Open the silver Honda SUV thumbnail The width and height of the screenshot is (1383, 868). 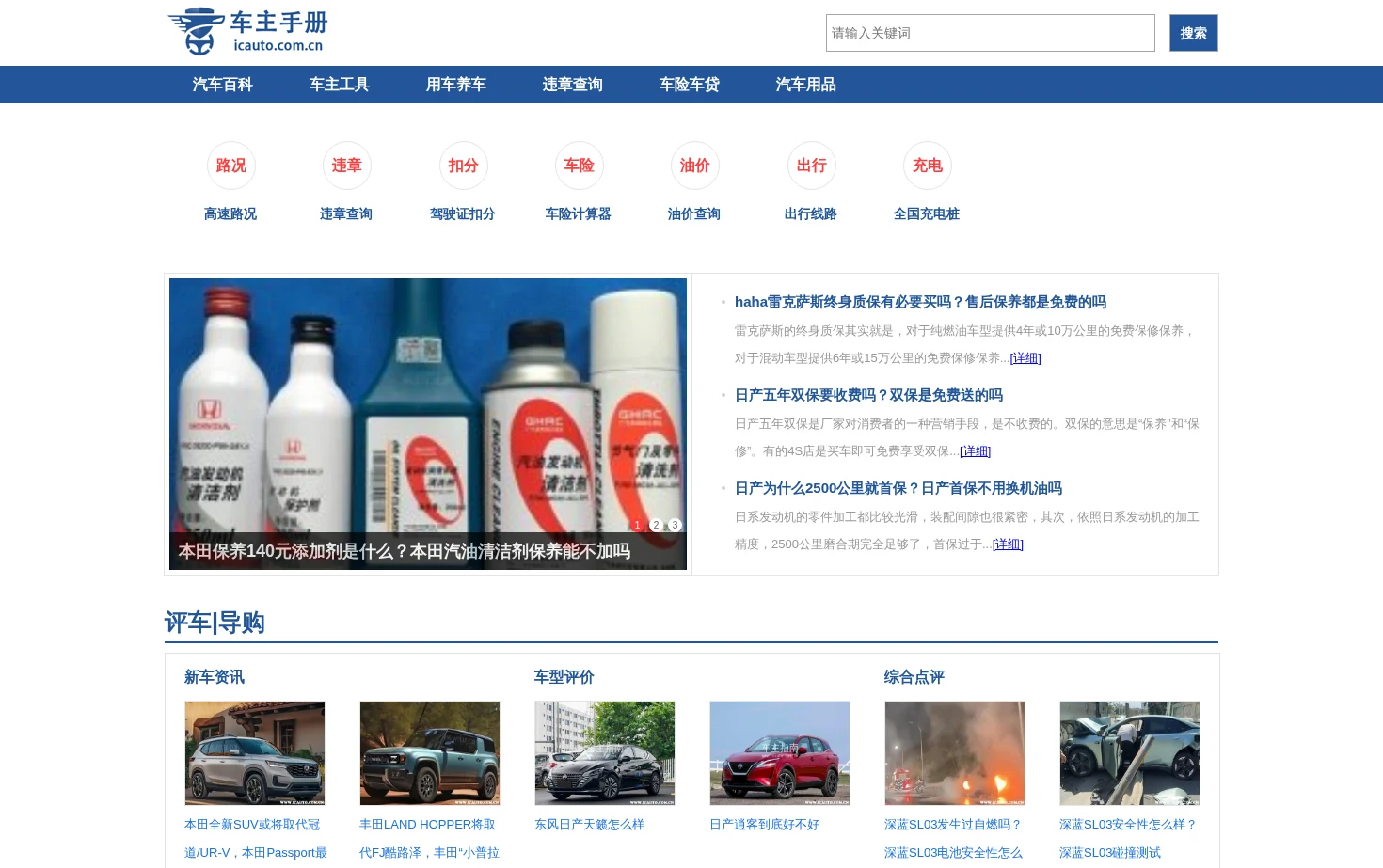coord(255,753)
